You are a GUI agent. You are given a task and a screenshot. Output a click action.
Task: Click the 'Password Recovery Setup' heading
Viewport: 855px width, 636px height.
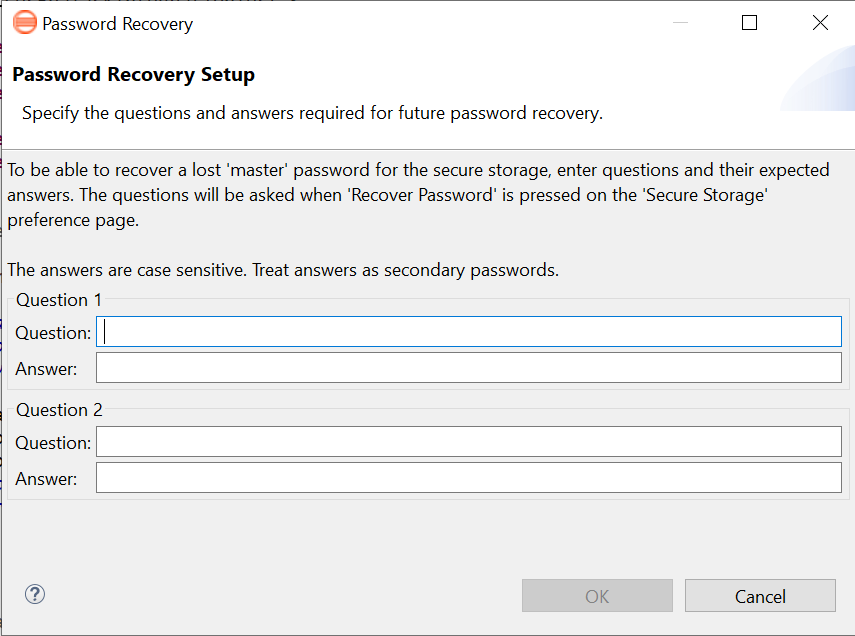tap(134, 75)
